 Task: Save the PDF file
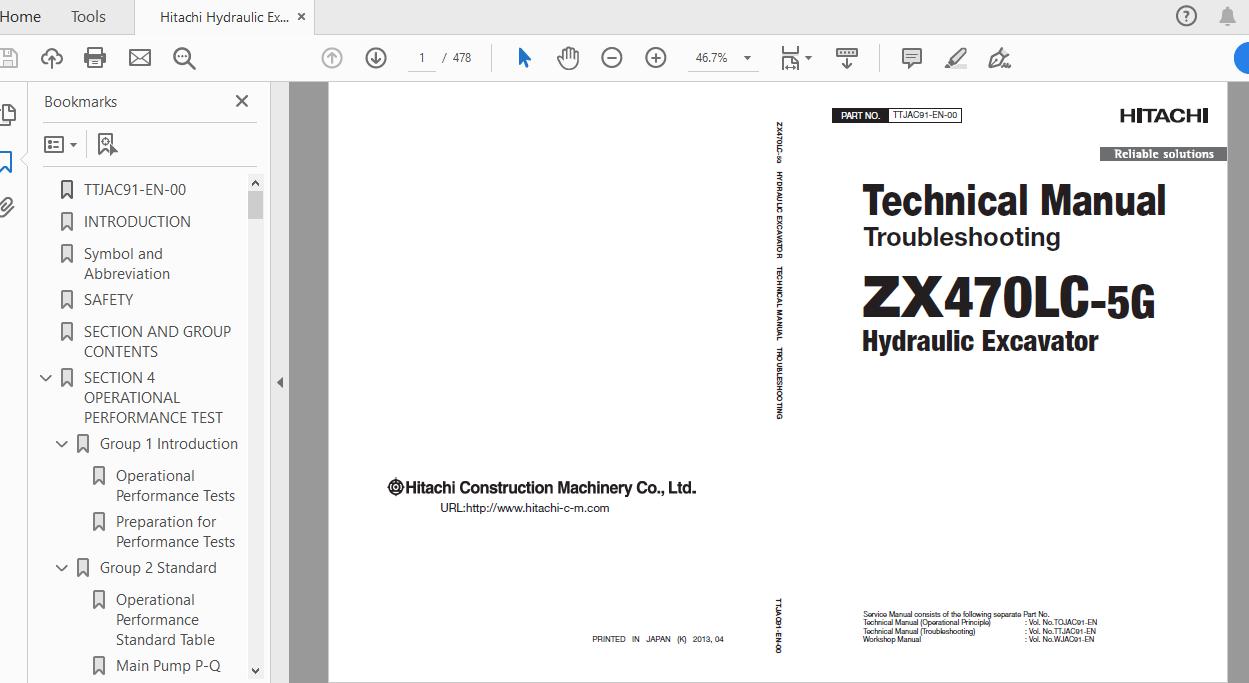pos(8,57)
